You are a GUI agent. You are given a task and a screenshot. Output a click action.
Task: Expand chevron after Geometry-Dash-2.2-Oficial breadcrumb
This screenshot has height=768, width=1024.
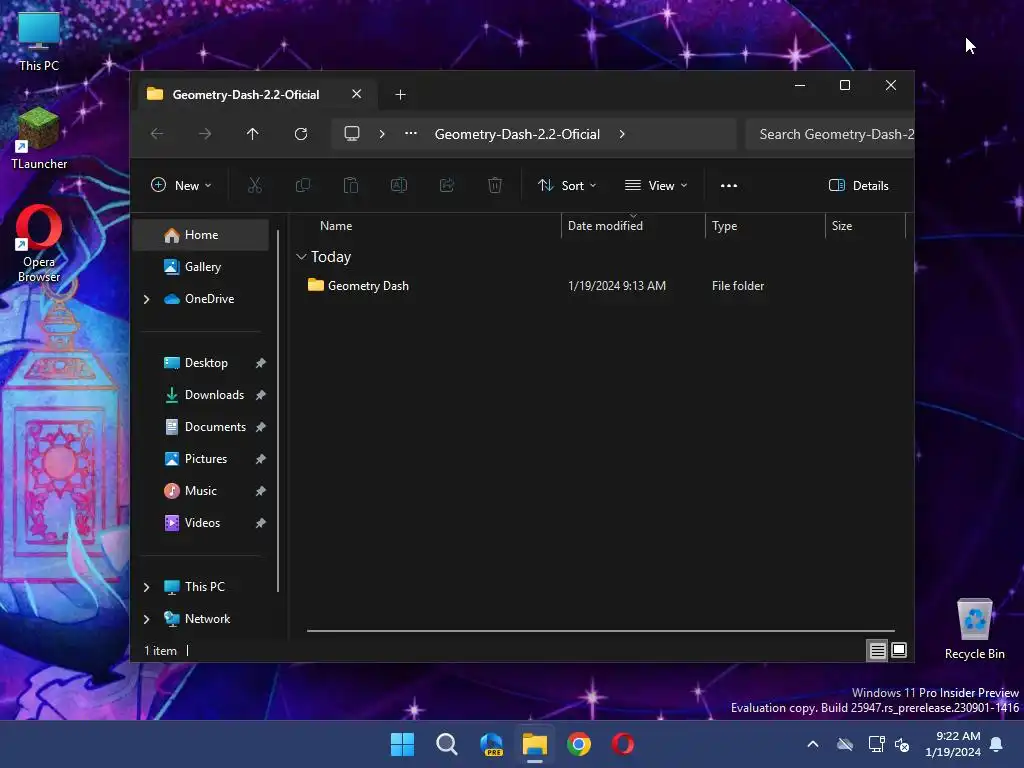pos(622,134)
